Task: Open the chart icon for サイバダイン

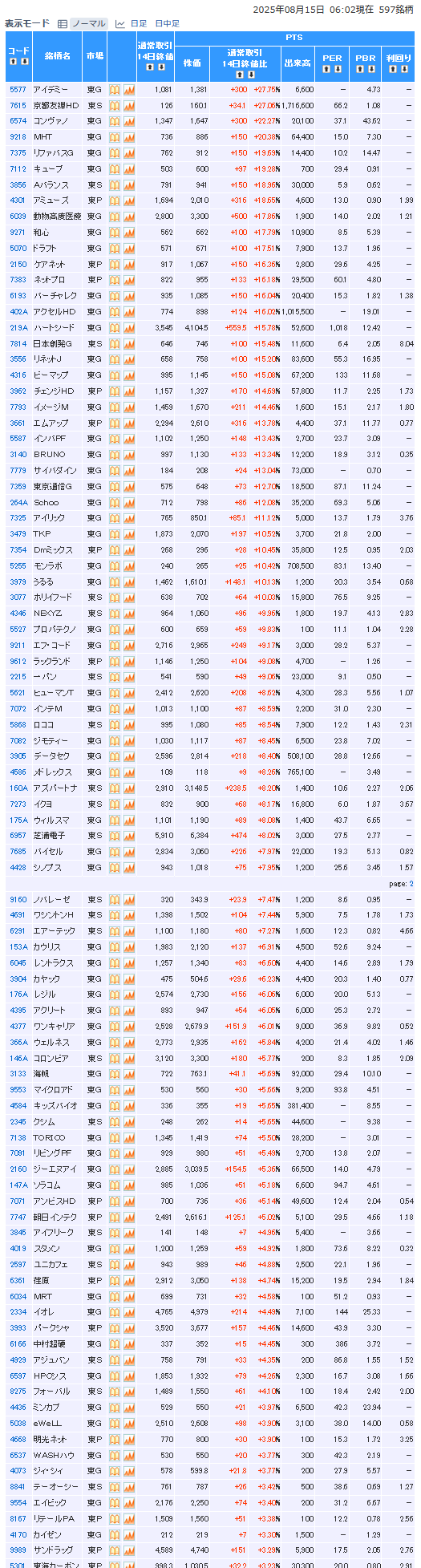Action: (x=129, y=471)
